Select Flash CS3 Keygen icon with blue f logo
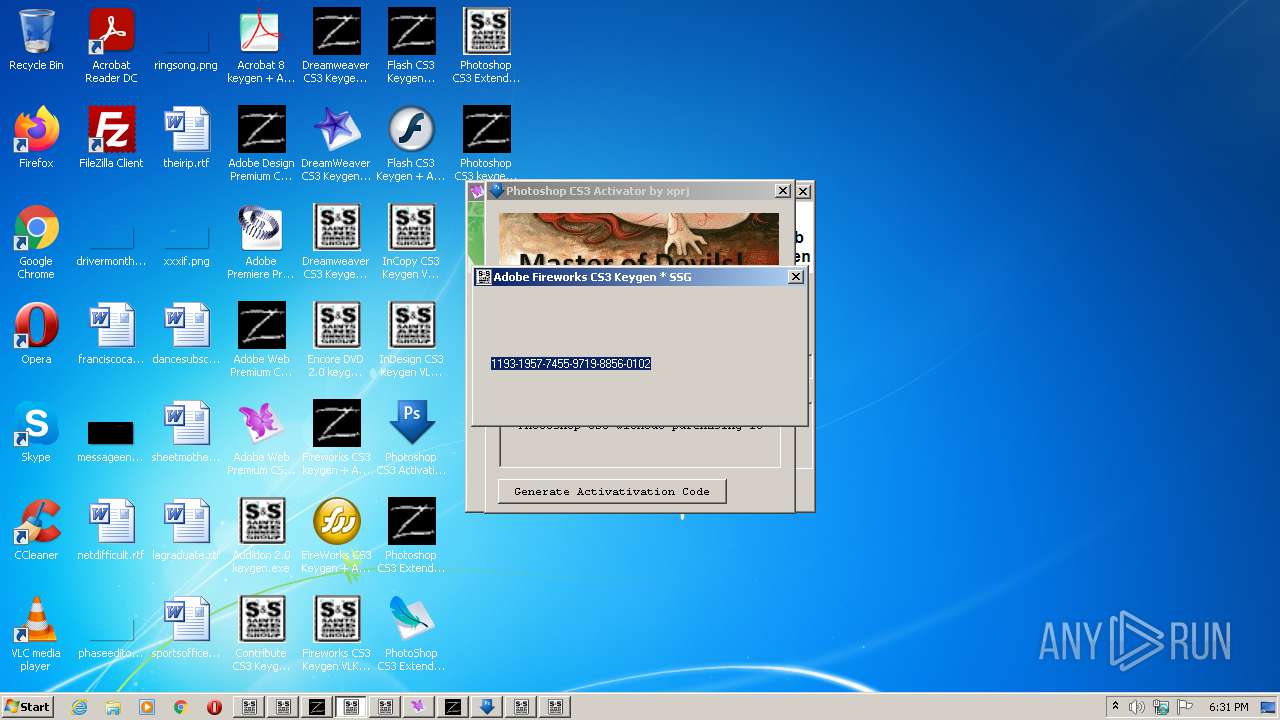This screenshot has height=720, width=1280. pos(411,145)
